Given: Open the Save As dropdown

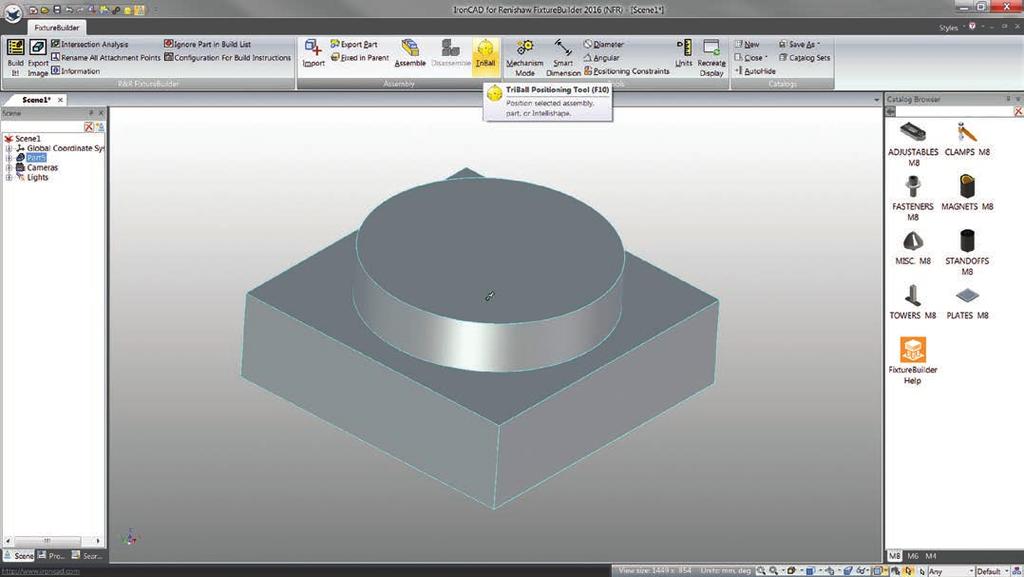Looking at the screenshot, I should coord(799,44).
